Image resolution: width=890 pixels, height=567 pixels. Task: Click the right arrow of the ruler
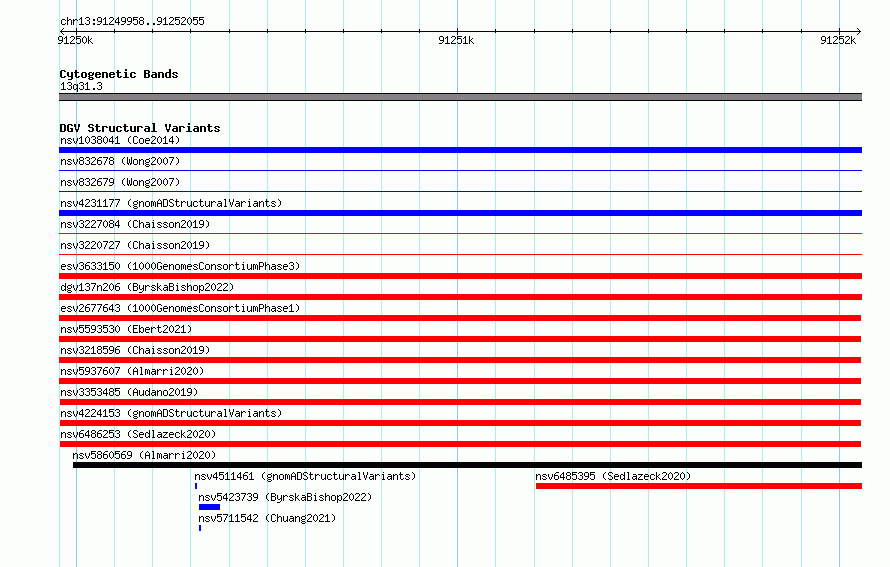click(x=859, y=31)
